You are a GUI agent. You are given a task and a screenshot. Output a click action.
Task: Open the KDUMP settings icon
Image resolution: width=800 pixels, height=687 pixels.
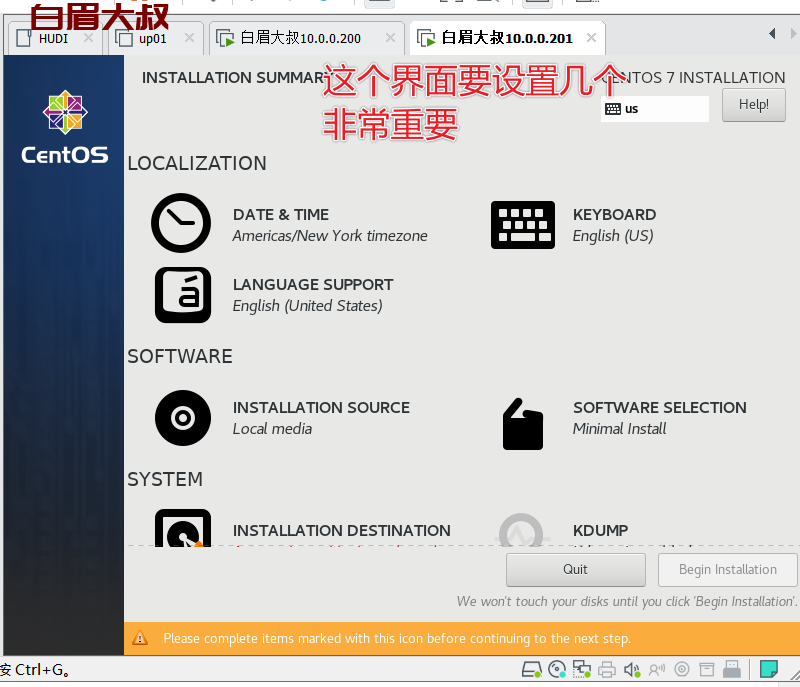point(521,530)
